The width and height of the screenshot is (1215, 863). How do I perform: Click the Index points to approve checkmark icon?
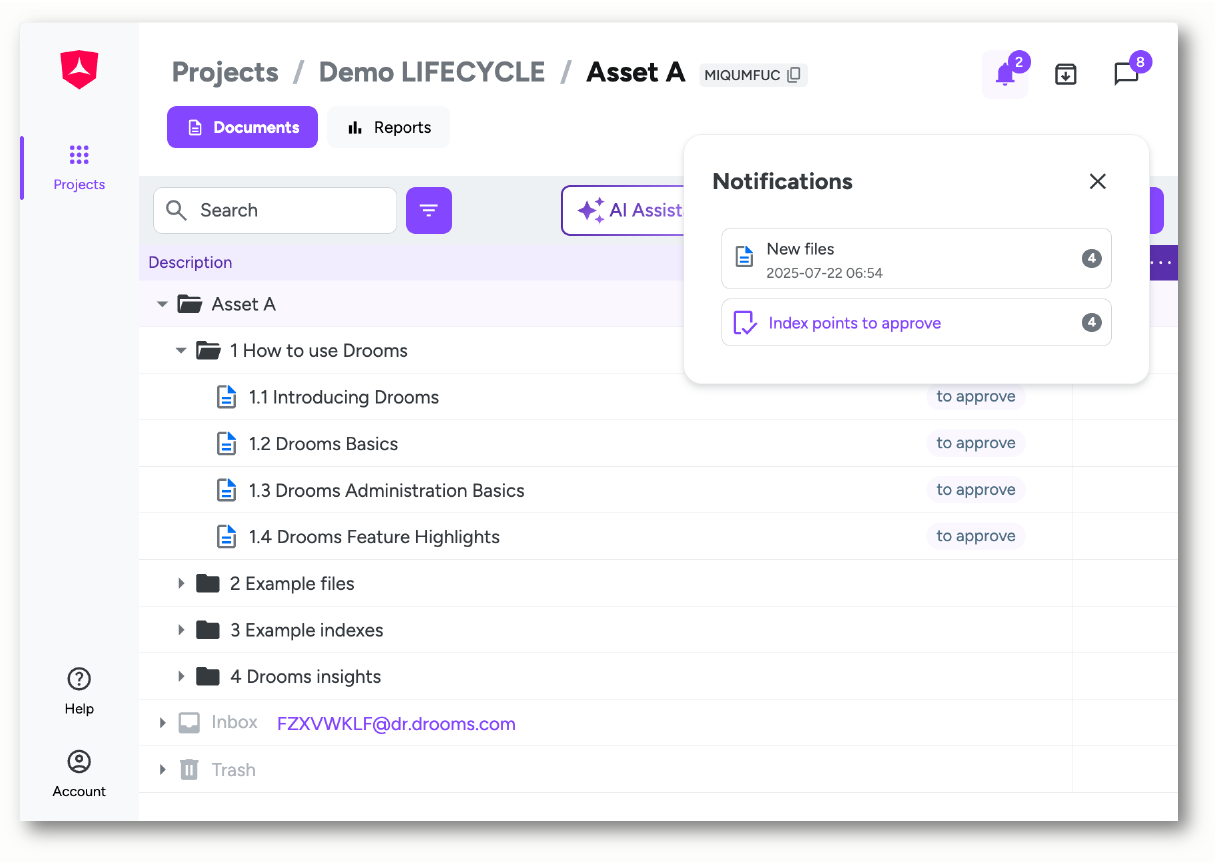pos(745,322)
